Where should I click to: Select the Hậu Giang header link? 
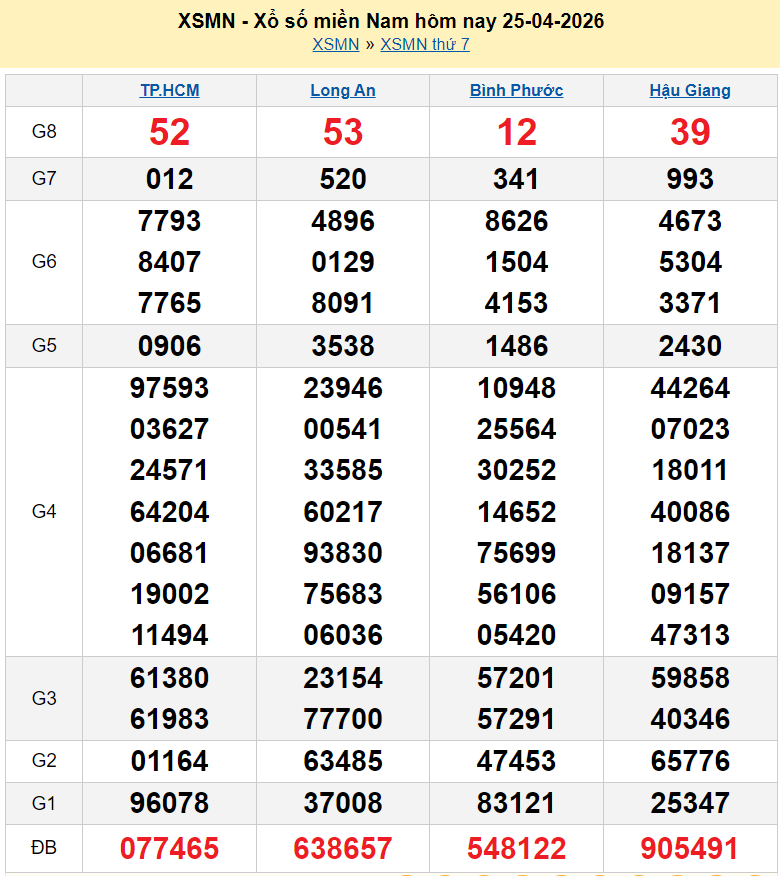click(x=690, y=90)
